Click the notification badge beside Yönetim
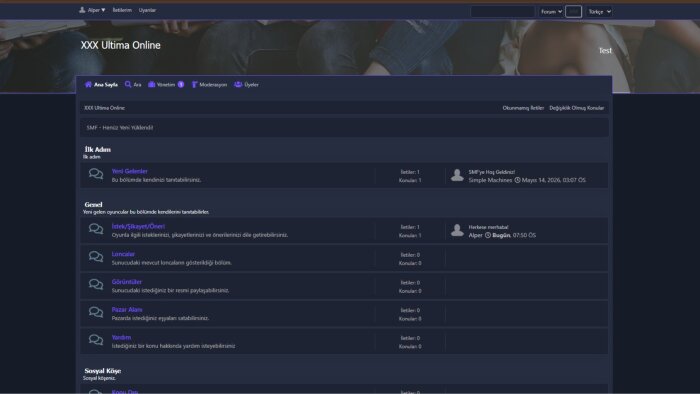The width and height of the screenshot is (700, 394). point(181,84)
